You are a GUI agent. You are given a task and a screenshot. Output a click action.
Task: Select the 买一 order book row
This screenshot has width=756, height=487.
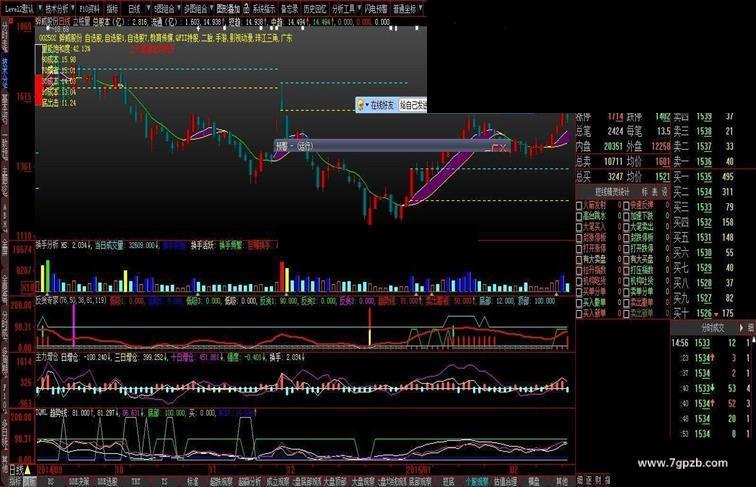[x=704, y=177]
